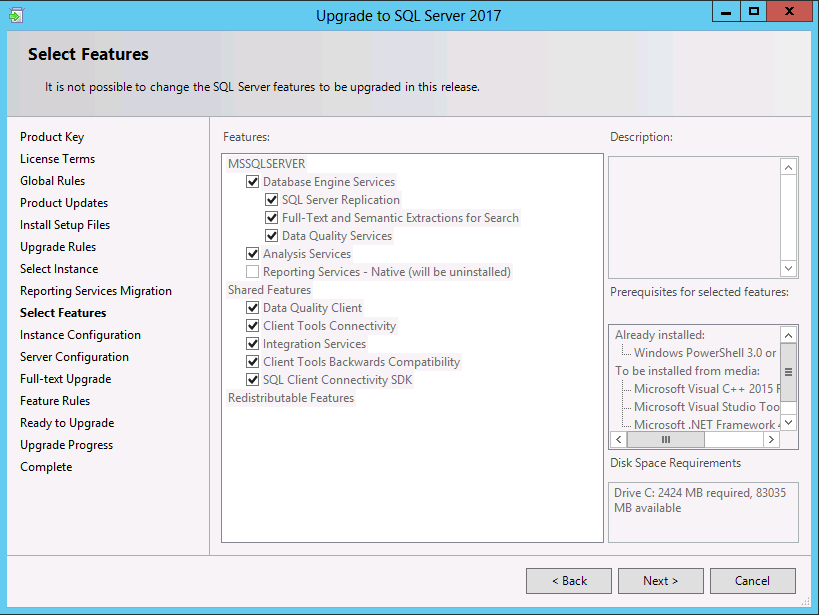Click the Description box scroll up arrow
819x615 pixels.
[789, 167]
